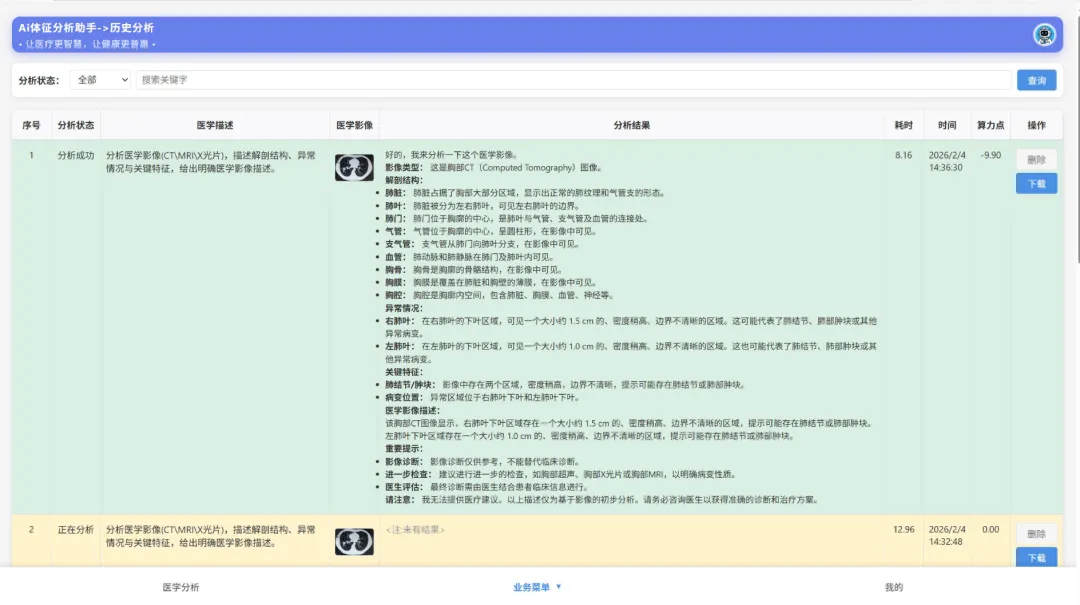Click 下载 button for row 2
This screenshot has width=1080, height=605.
click(1036, 557)
